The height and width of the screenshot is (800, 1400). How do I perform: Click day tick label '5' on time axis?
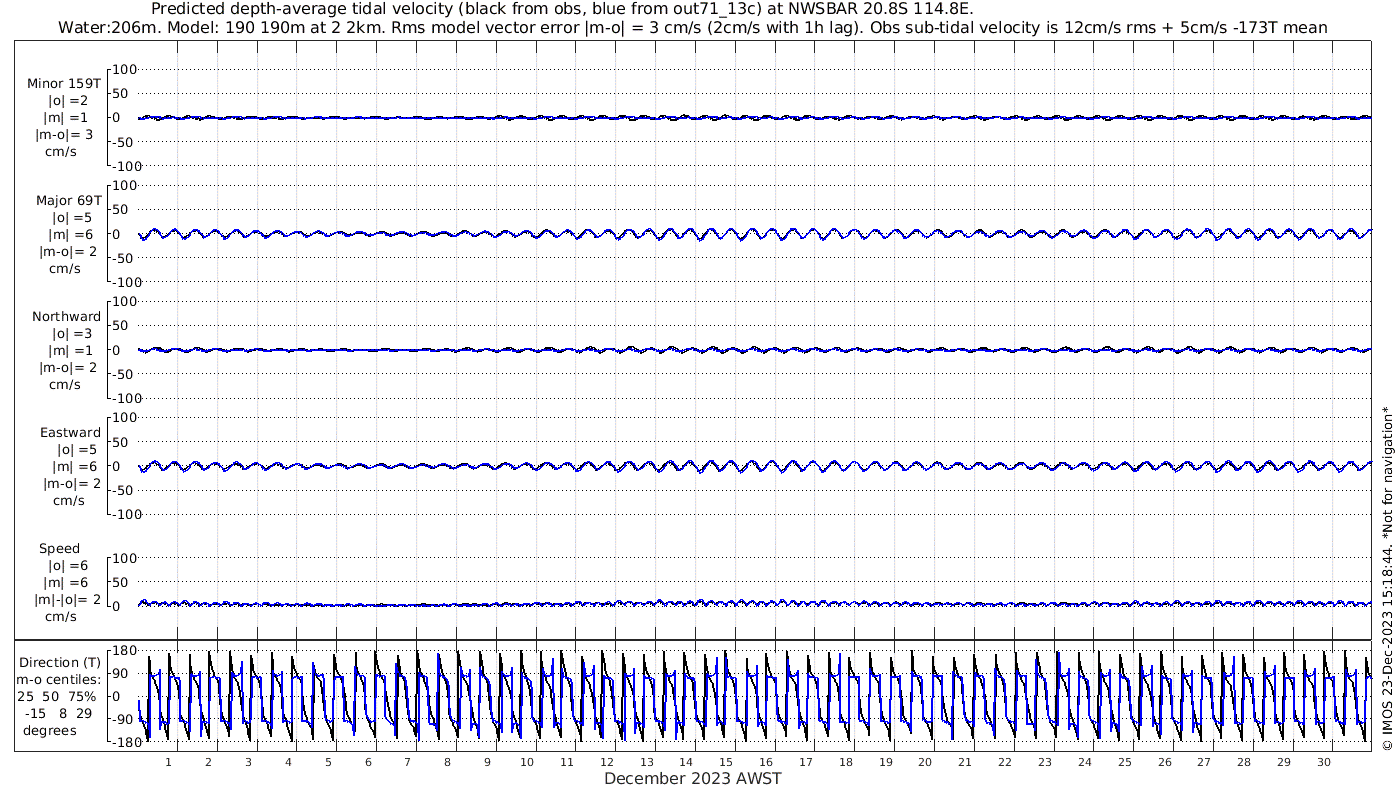[x=328, y=762]
